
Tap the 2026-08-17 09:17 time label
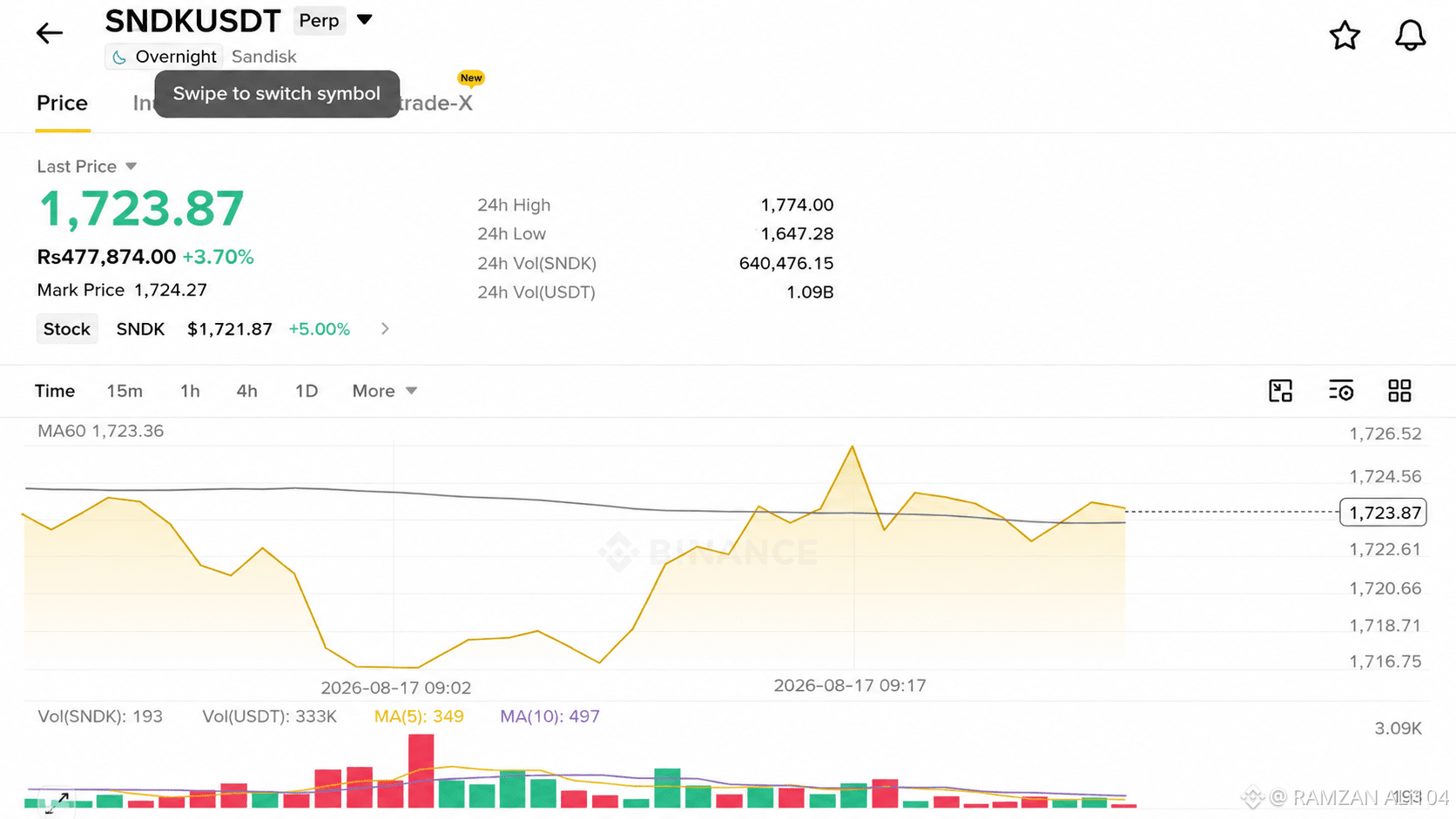pyautogui.click(x=850, y=685)
